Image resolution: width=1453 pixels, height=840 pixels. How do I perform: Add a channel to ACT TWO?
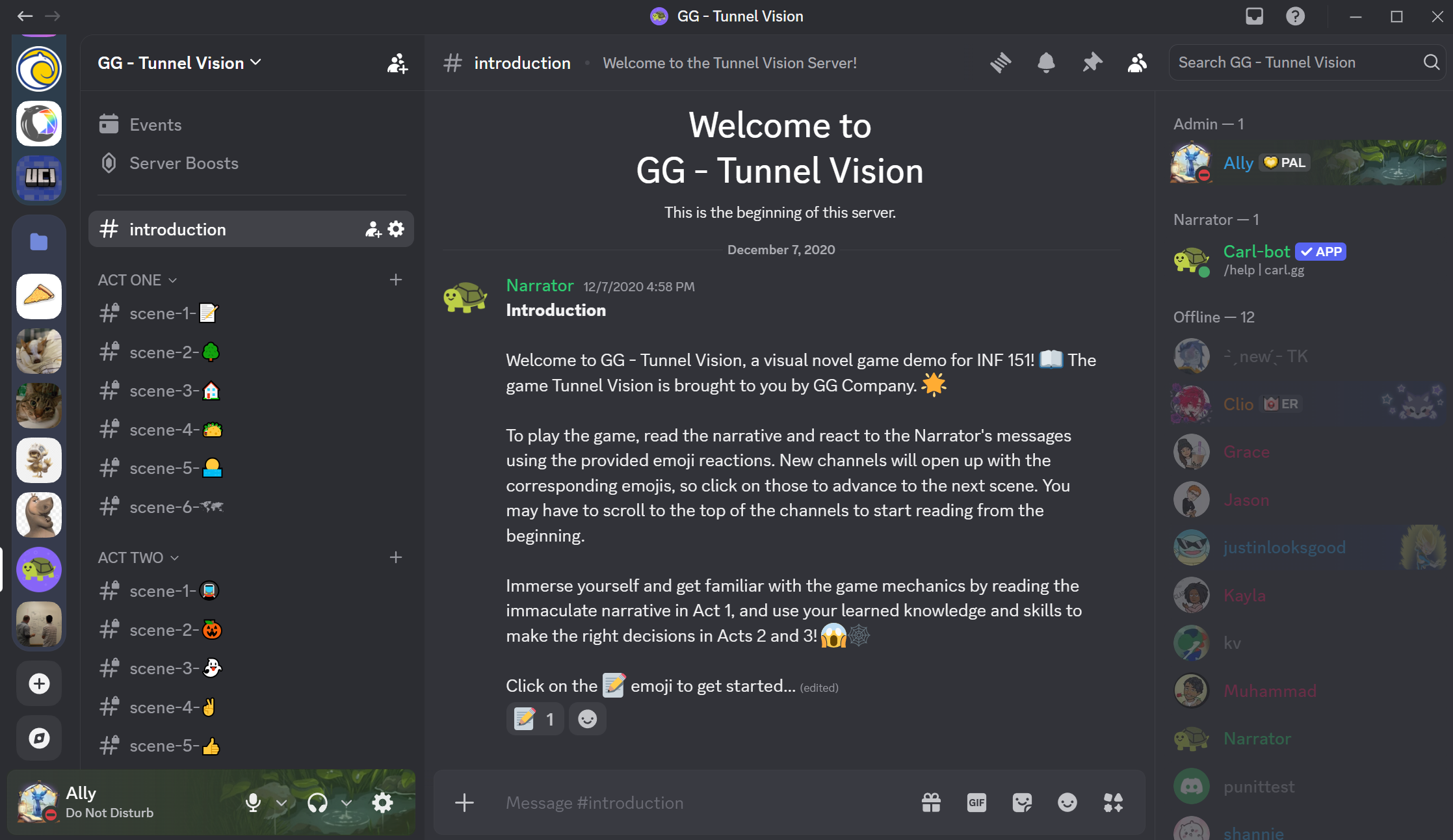click(396, 558)
